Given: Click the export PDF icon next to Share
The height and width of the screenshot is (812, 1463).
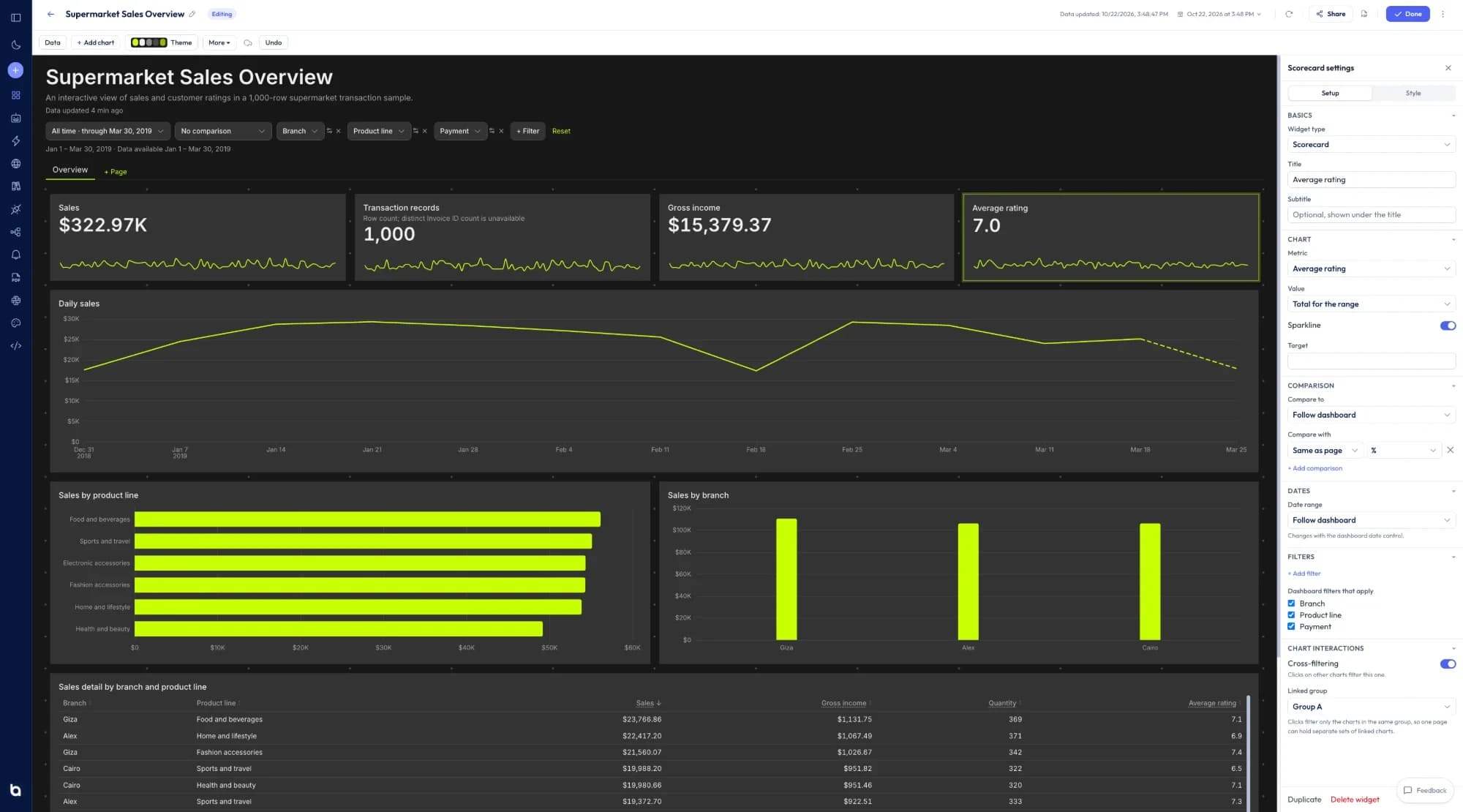Looking at the screenshot, I should point(1364,14).
